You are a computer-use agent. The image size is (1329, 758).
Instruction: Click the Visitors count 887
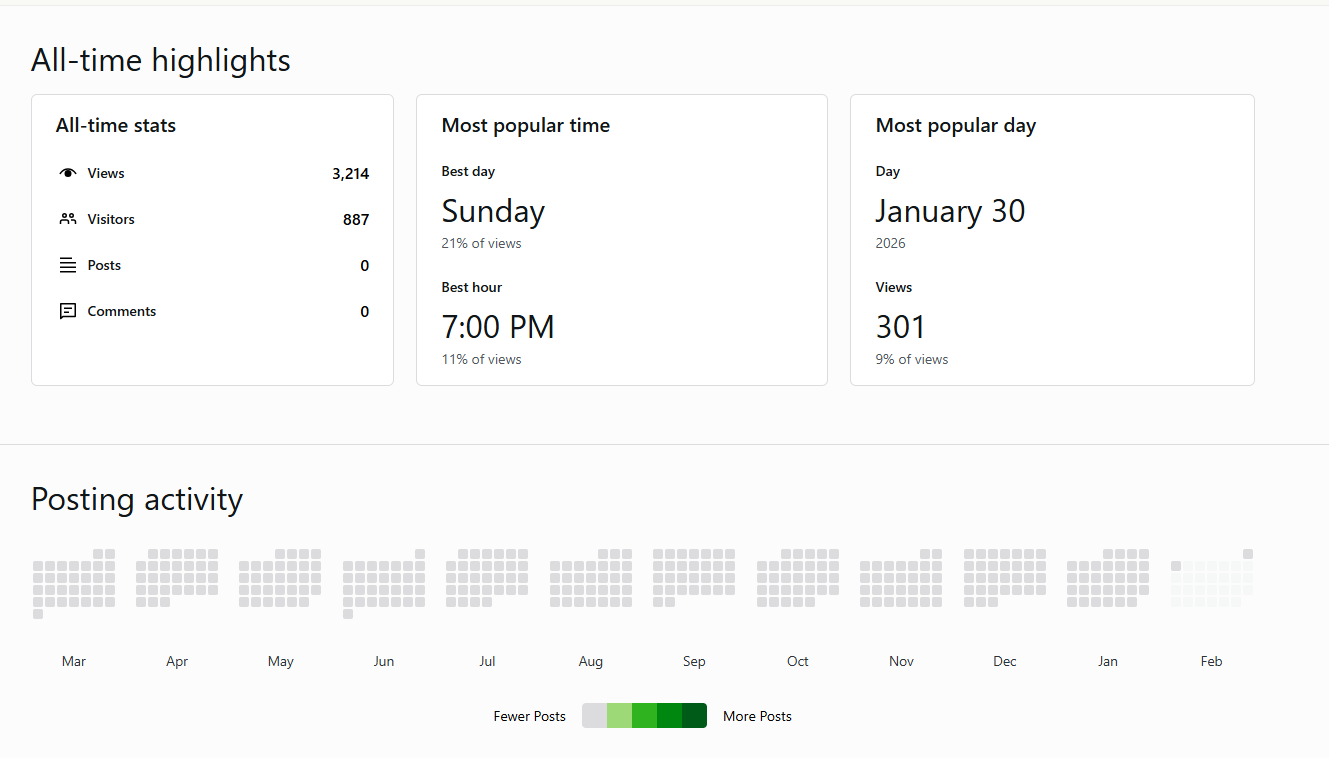click(x=356, y=220)
